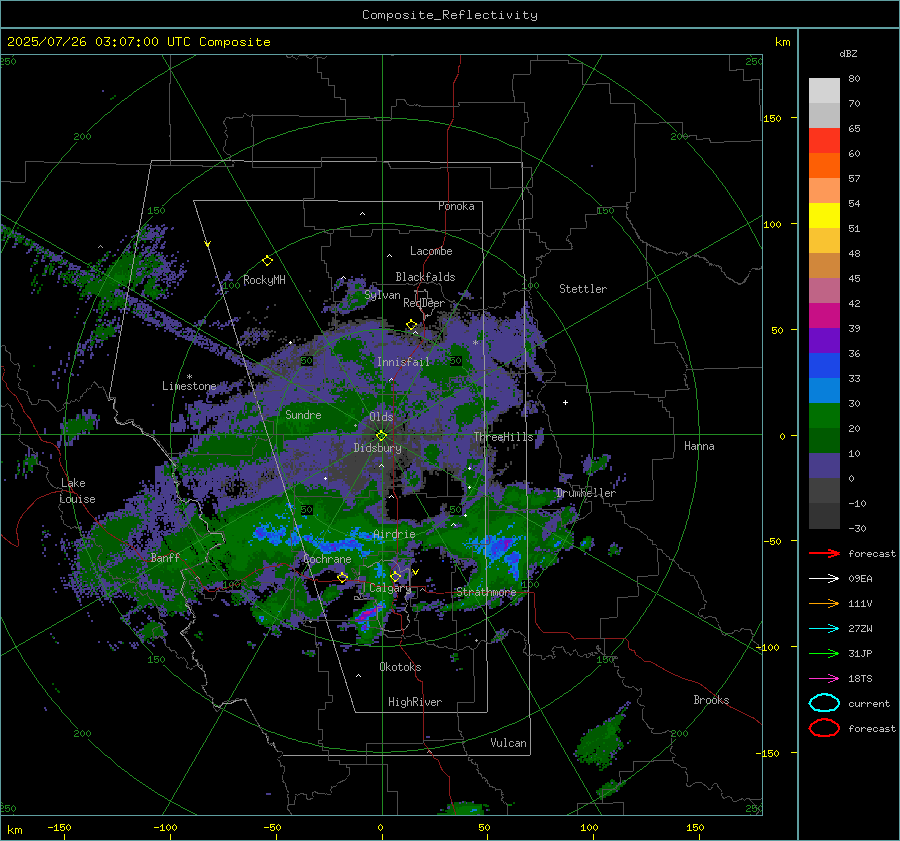Click the Stettler label

583,289
